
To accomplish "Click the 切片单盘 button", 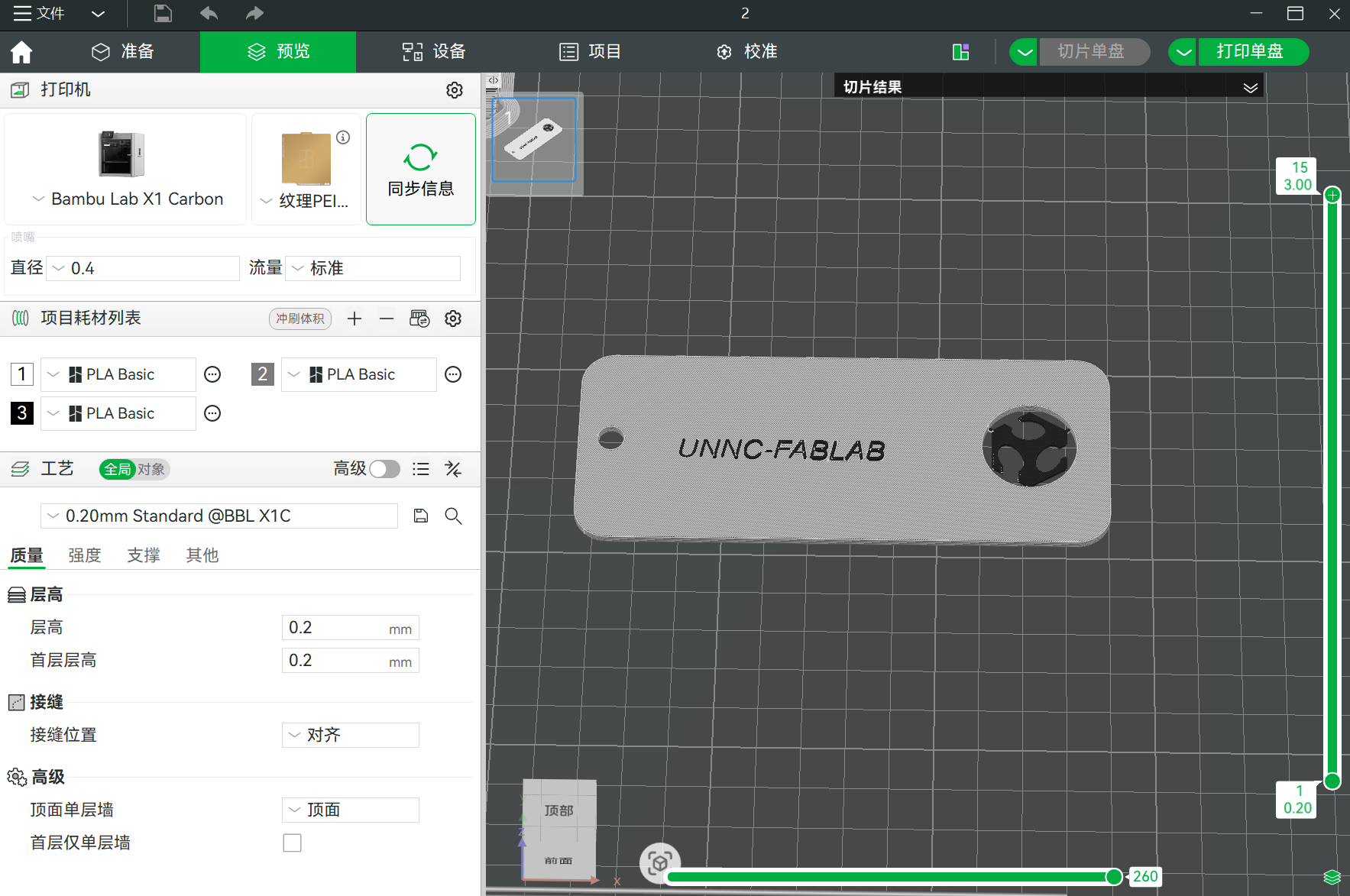I will (1094, 52).
